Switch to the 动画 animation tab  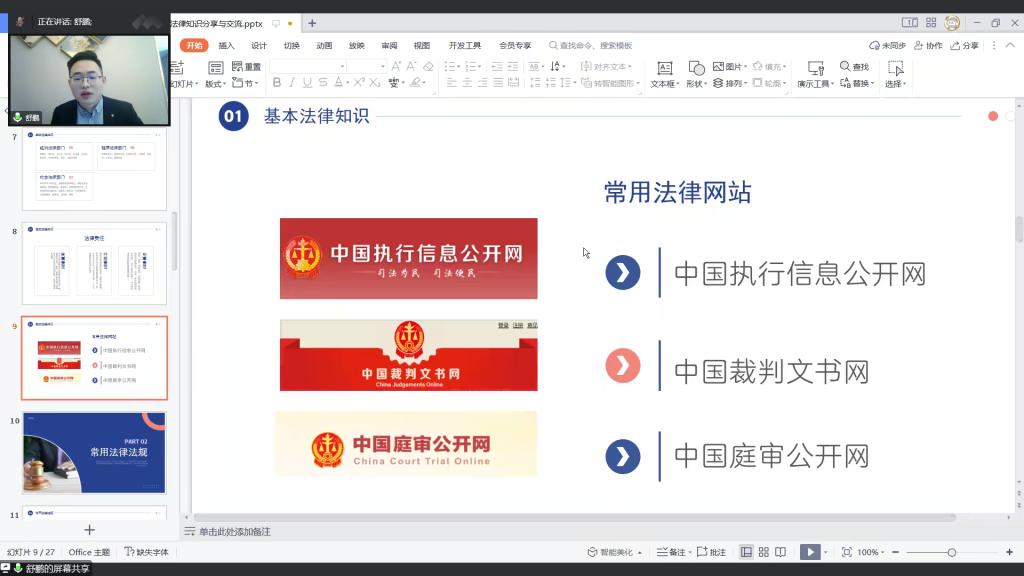tap(324, 45)
